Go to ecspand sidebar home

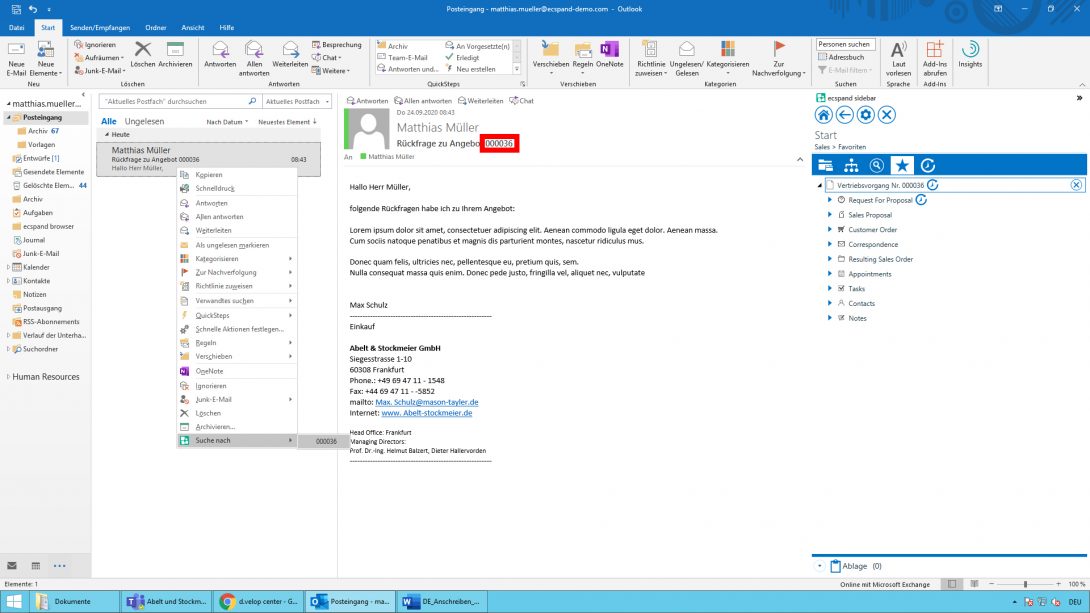click(824, 115)
